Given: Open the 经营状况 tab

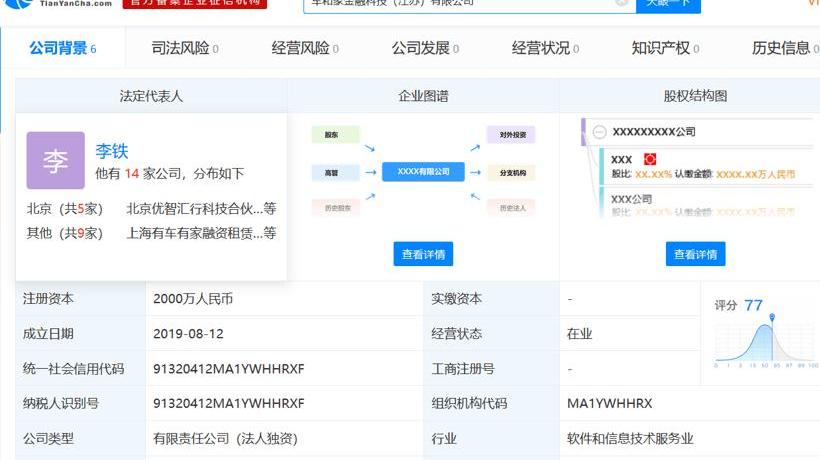Looking at the screenshot, I should [545, 48].
